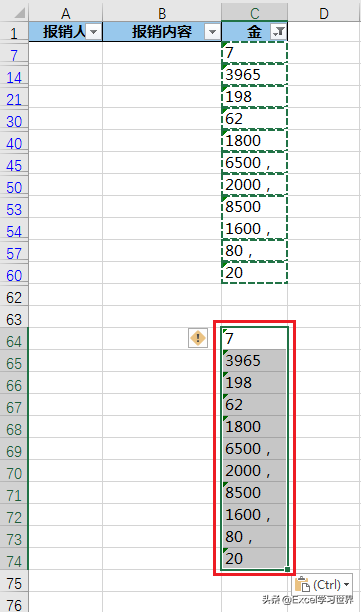Viewport: 361px width, 612px height.
Task: Select row 21 header
Action: coord(14,98)
